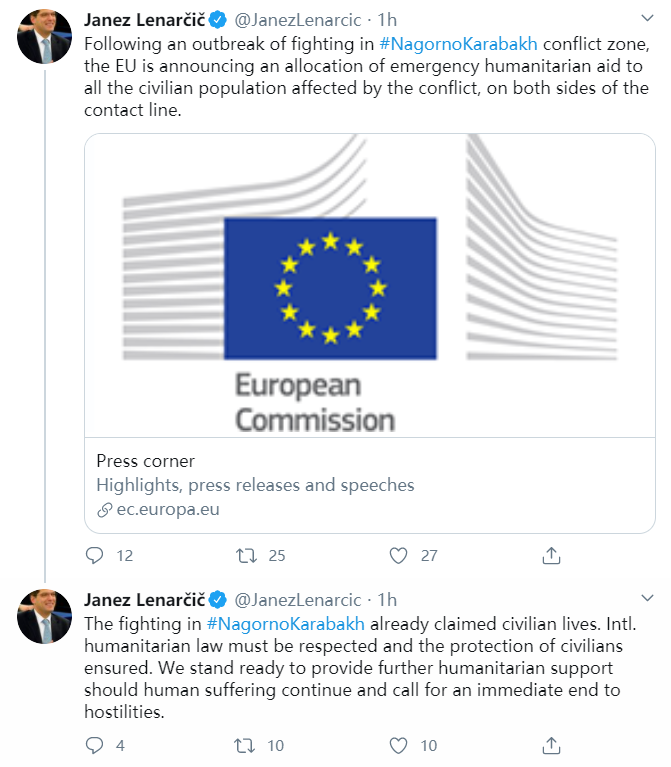Click #NagornoKarabakh hashtag in second tweet
Screen dimensions: 671x767
click(x=272, y=624)
